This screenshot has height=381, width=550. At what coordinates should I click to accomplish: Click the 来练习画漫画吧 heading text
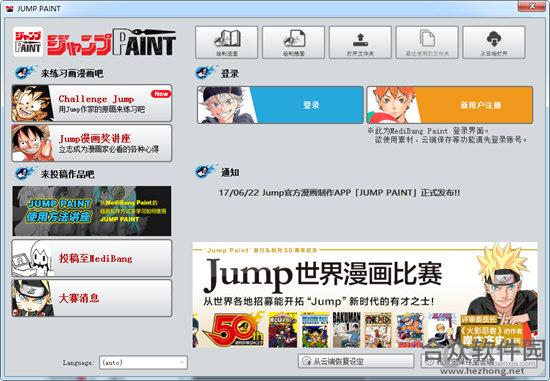(72, 73)
